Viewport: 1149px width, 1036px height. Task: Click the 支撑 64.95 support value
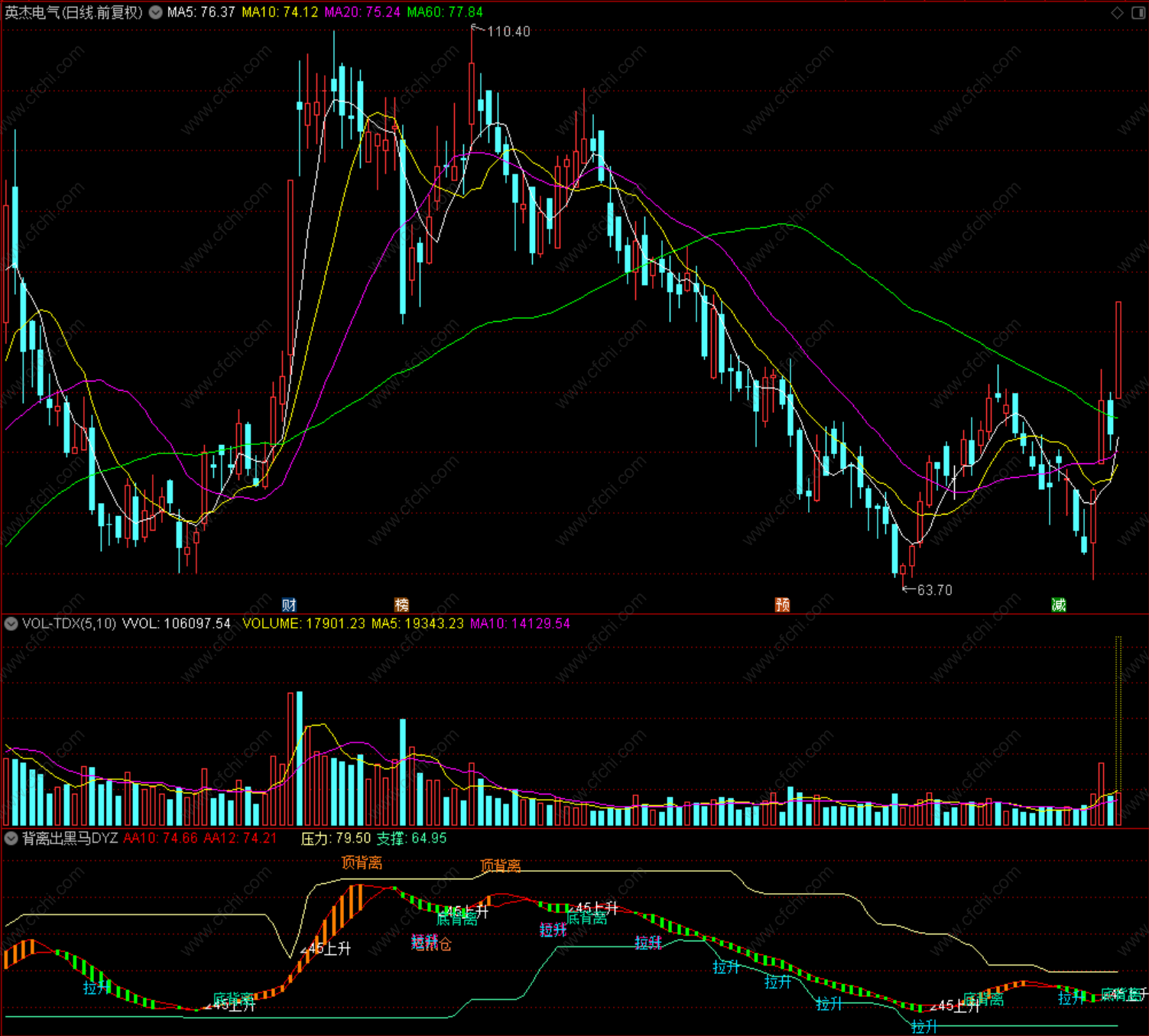coord(411,839)
